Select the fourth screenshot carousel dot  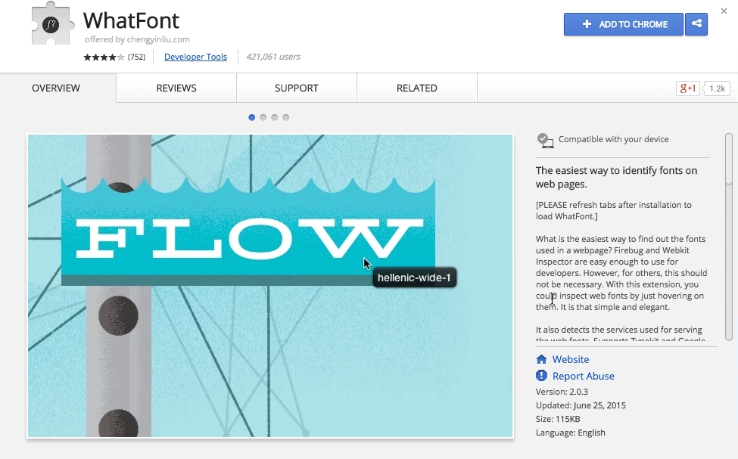(286, 117)
